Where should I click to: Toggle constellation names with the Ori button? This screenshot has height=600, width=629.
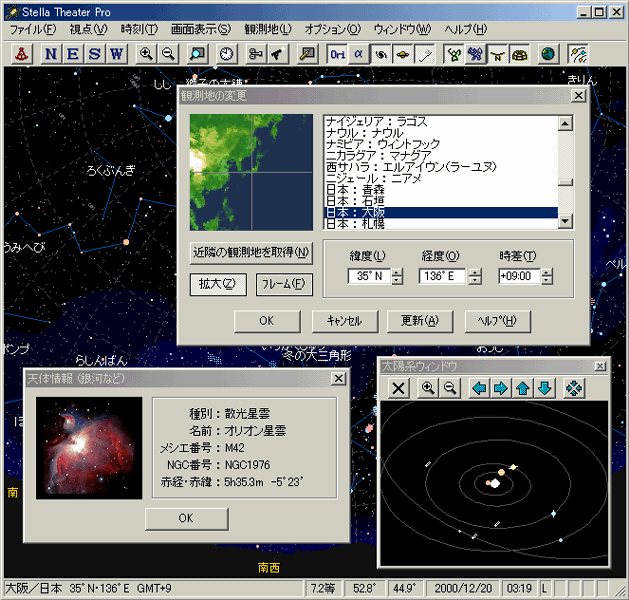point(337,54)
